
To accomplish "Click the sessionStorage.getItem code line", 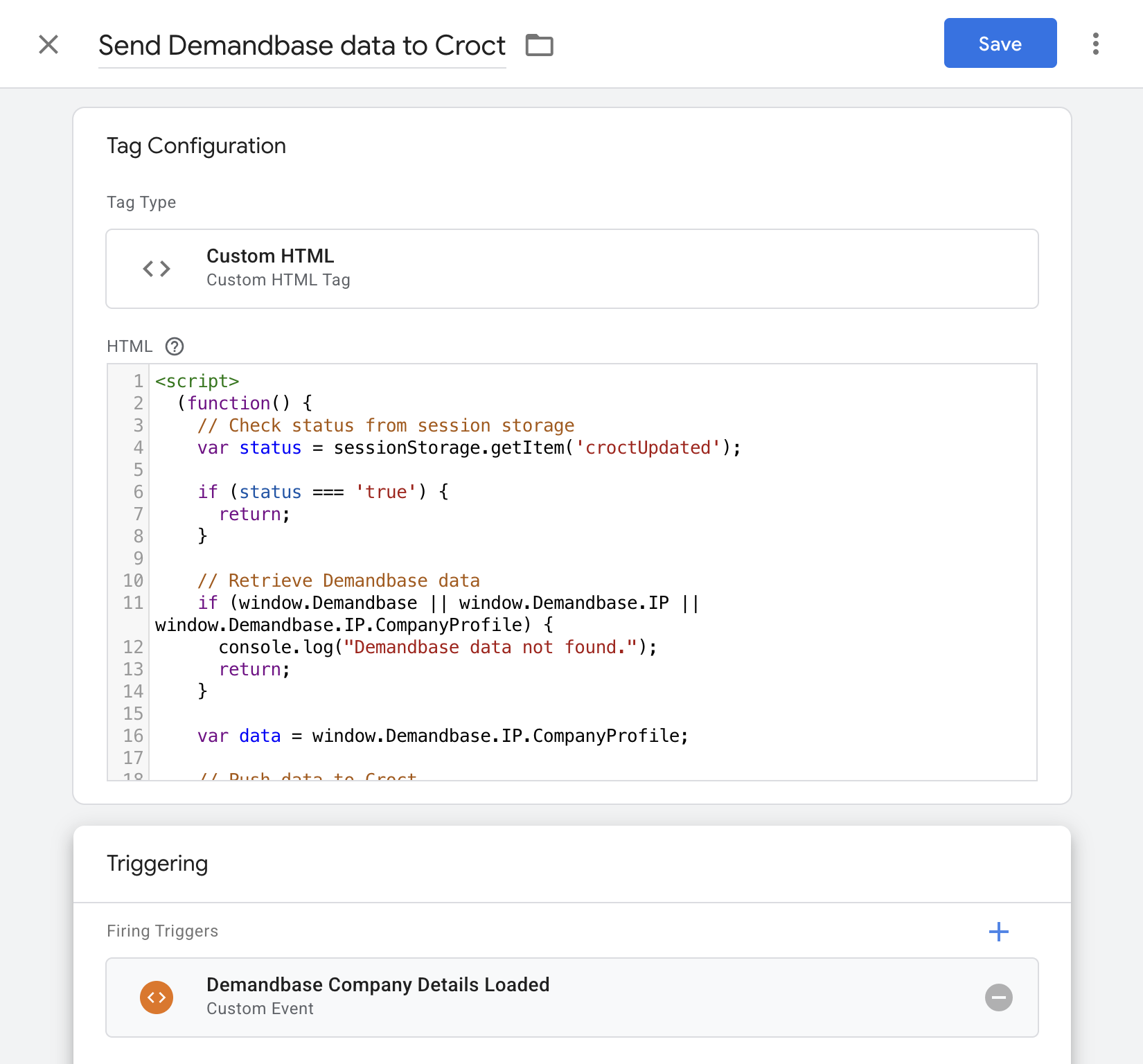I will coord(469,447).
